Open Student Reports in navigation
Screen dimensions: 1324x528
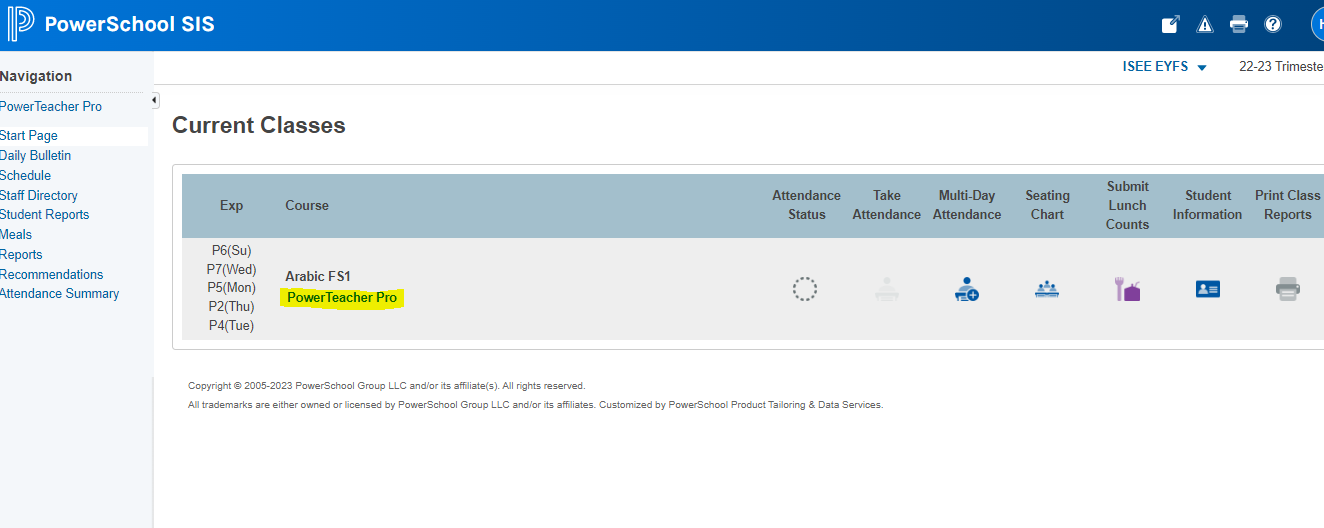[45, 215]
